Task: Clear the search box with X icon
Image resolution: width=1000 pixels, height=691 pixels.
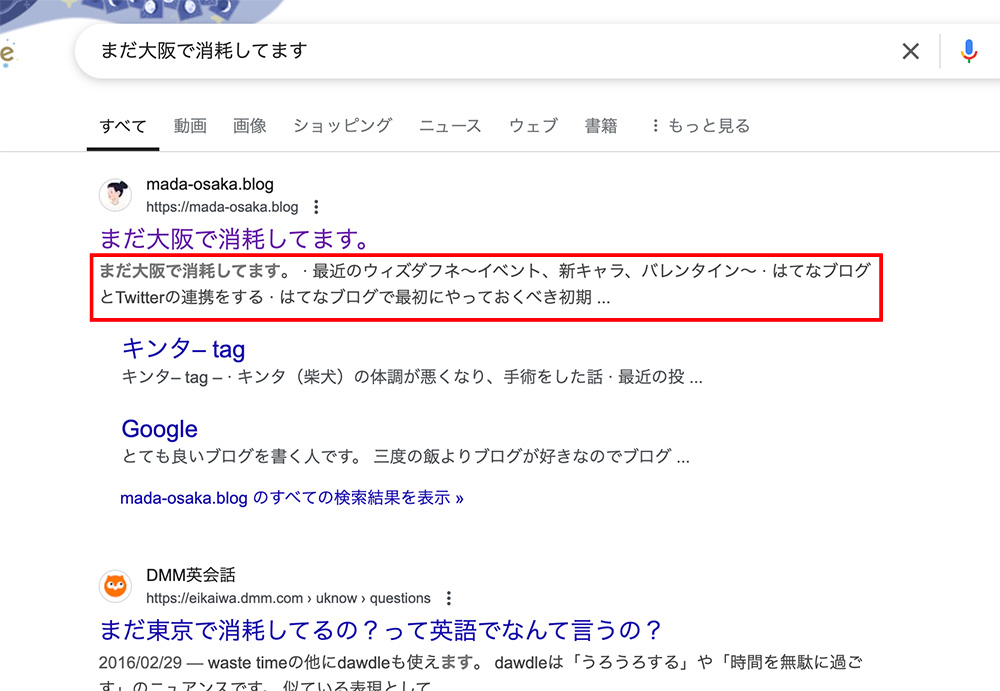Action: (910, 51)
